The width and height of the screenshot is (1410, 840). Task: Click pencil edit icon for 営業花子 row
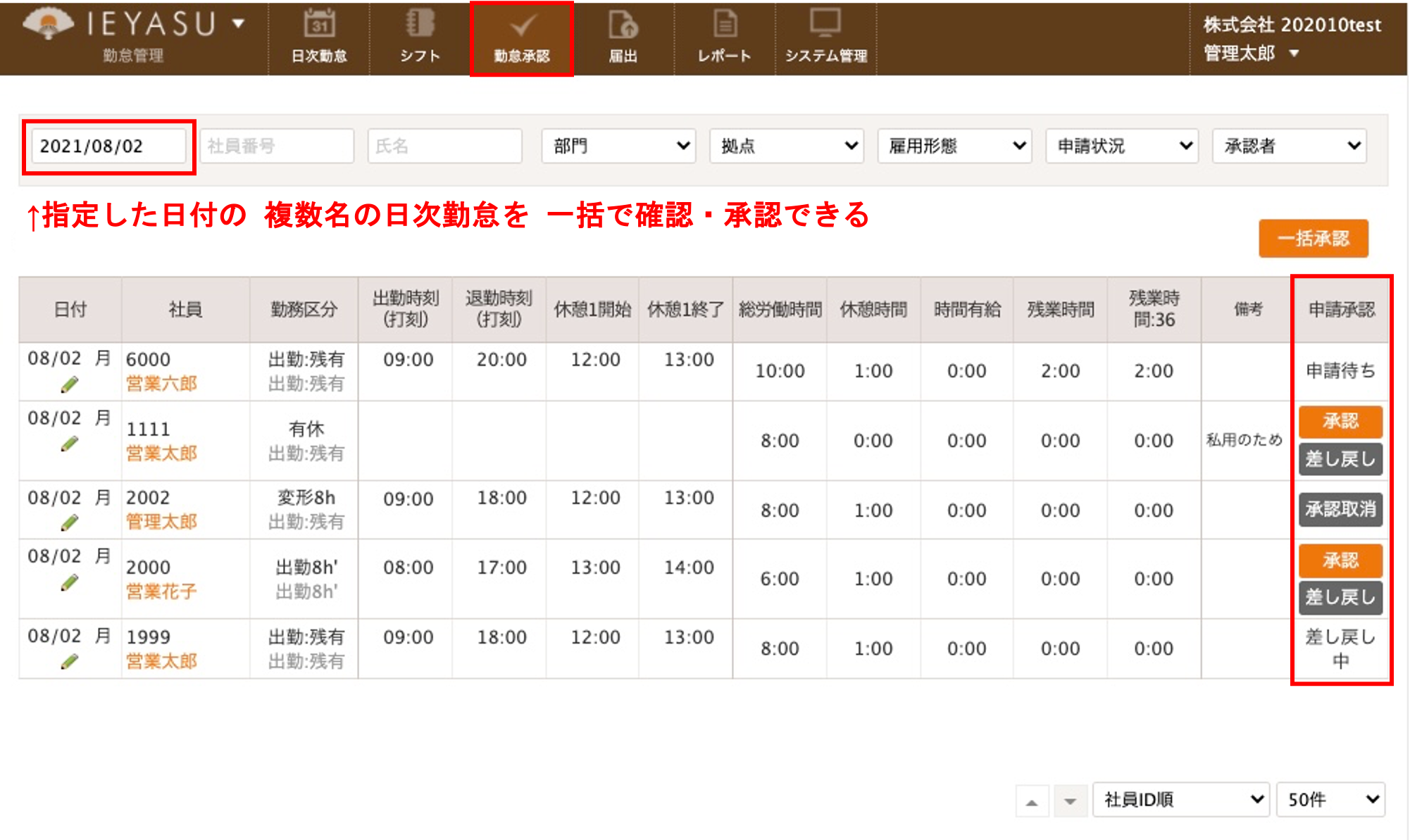69,583
